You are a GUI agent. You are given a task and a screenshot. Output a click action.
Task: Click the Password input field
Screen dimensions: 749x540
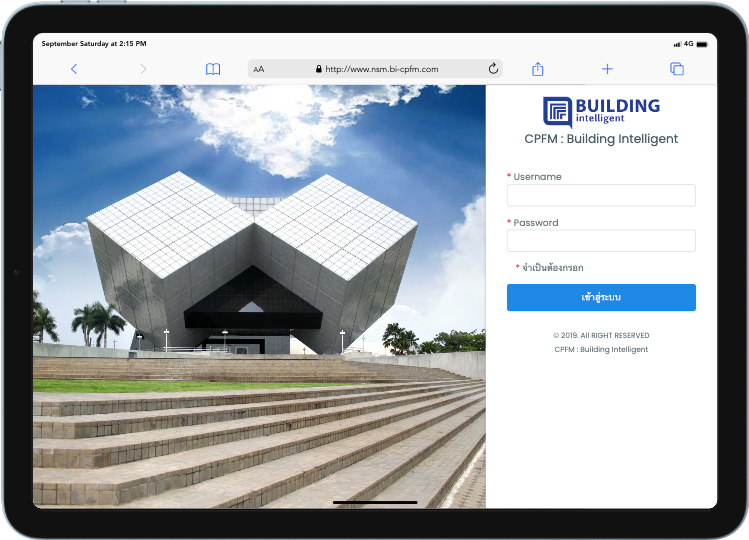[x=601, y=241]
